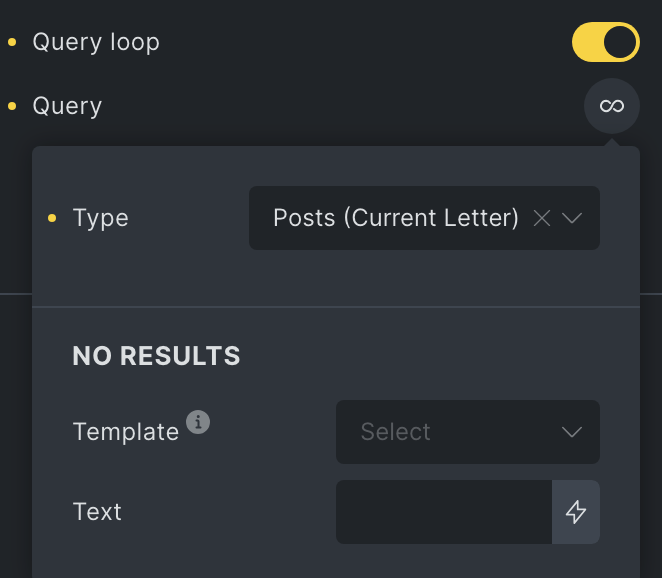
Task: Open the Posts (Current Letter) type dropdown
Action: pyautogui.click(x=424, y=218)
